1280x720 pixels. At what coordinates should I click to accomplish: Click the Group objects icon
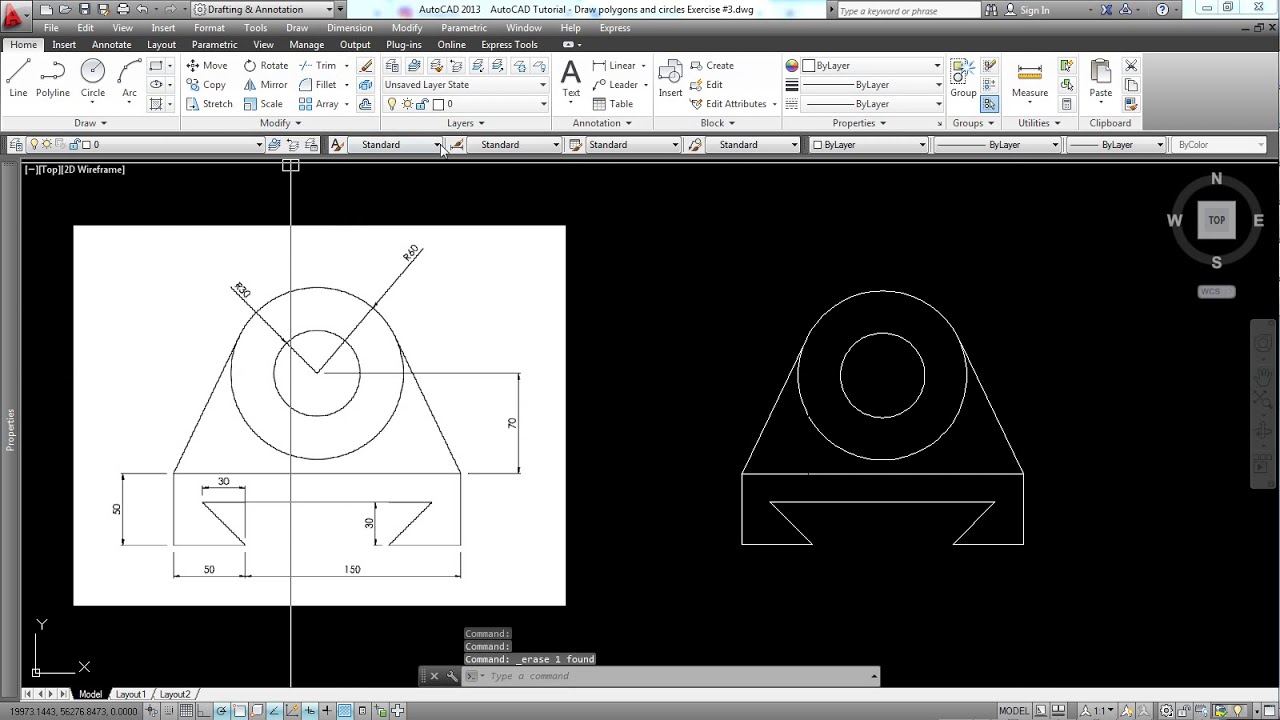click(x=963, y=80)
